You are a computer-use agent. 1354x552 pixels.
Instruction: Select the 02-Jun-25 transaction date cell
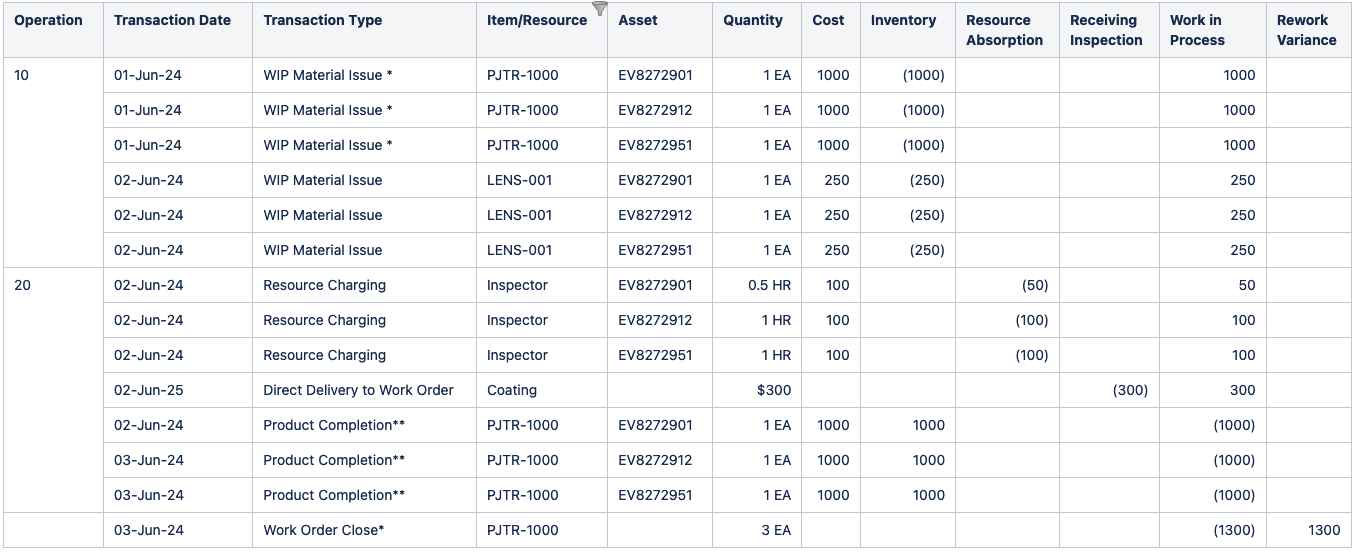[x=148, y=390]
